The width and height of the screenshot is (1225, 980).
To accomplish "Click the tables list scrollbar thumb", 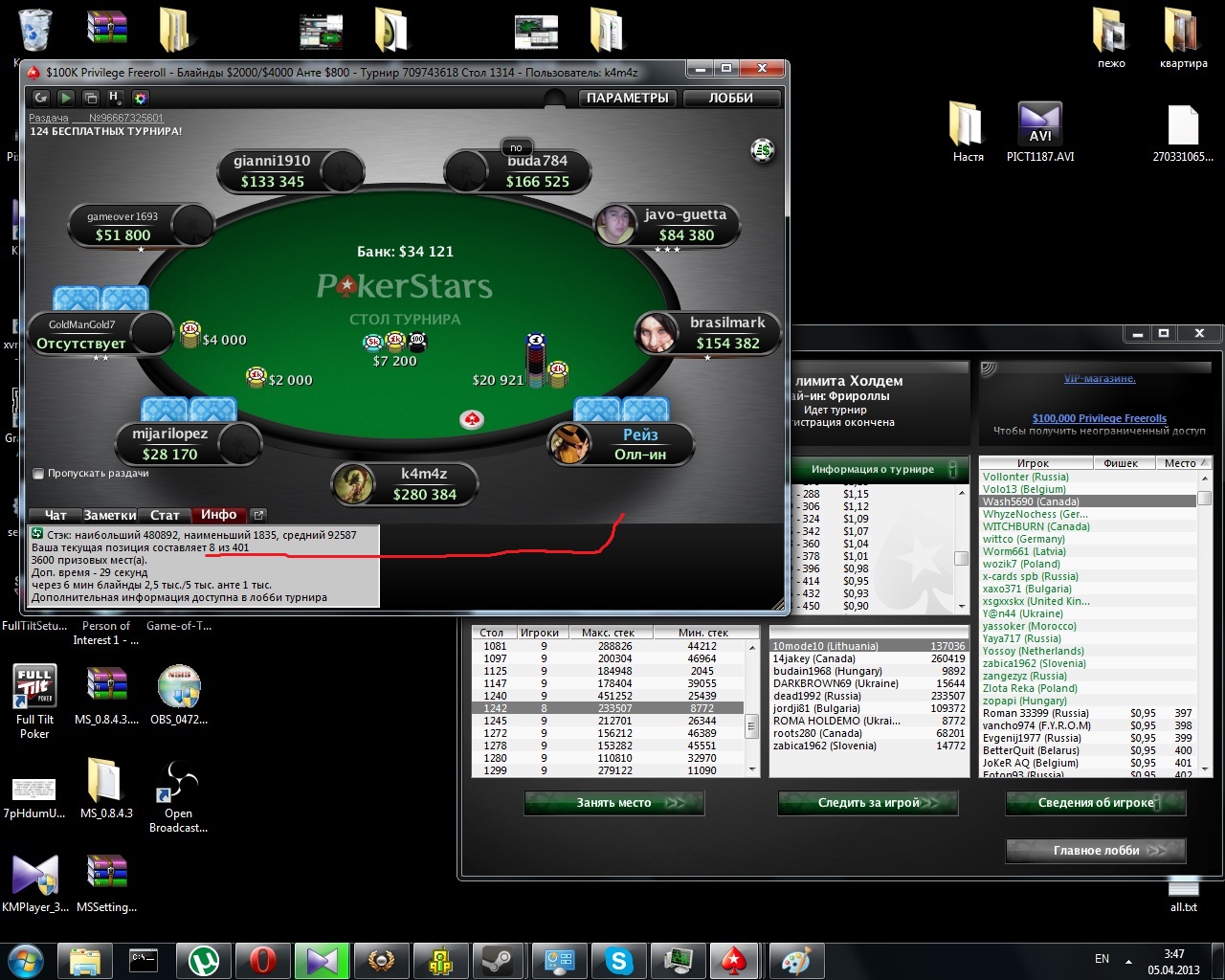I will click(x=752, y=726).
